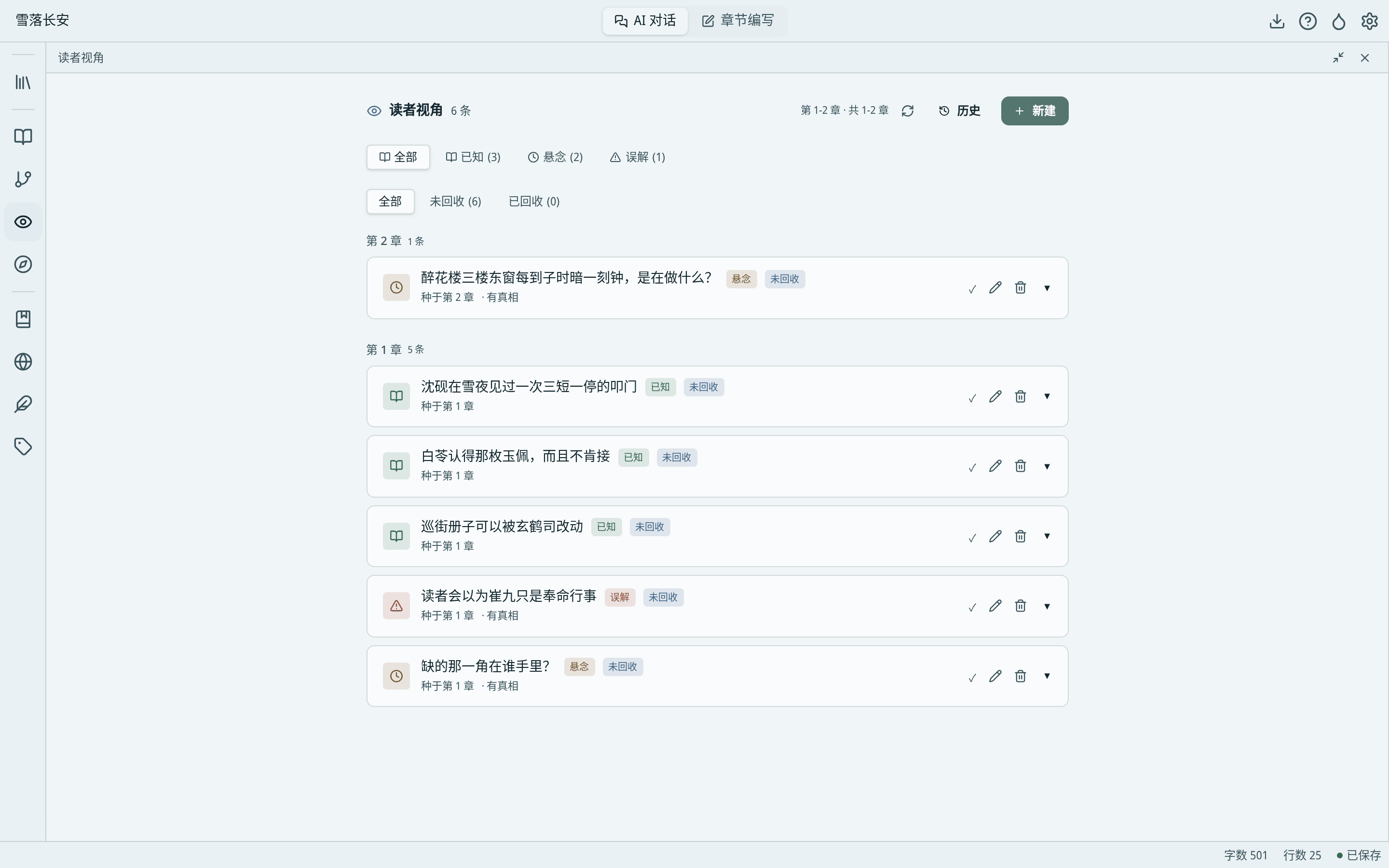Select the 全部 recovery status filter
Screen dimensions: 1389x868
point(390,202)
